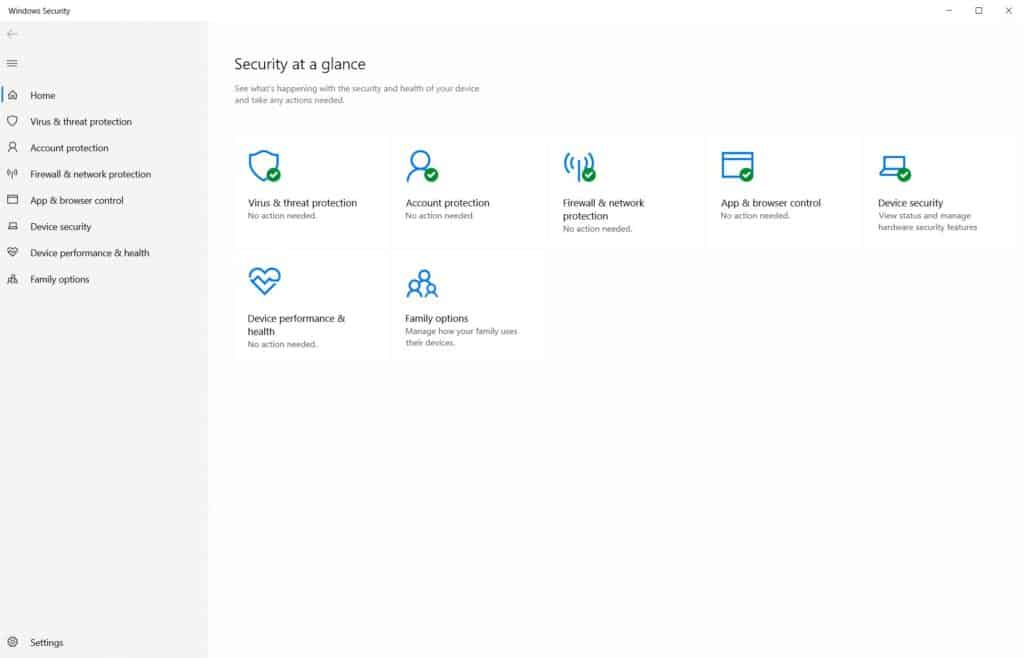Click the large Account protection person icon
Screen dimensions: 1024x658
[422, 166]
